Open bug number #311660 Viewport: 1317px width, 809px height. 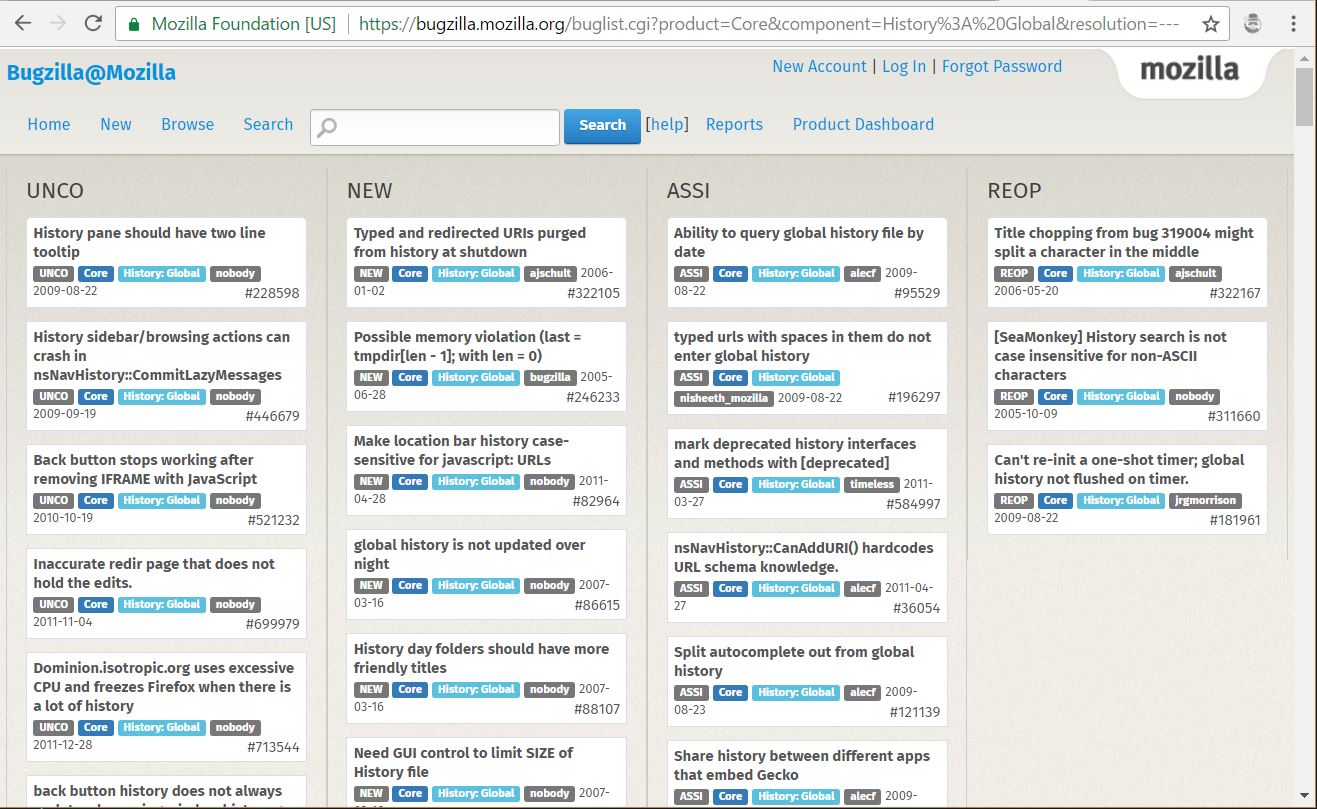pos(1234,416)
